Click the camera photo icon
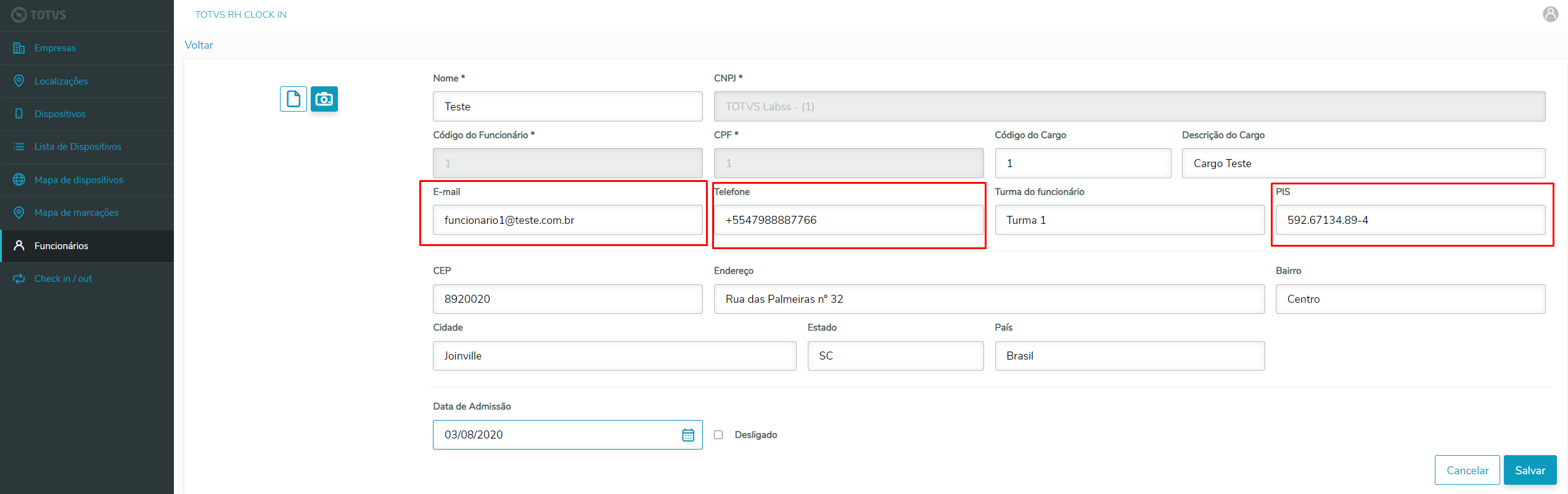The width and height of the screenshot is (1568, 494). point(324,99)
